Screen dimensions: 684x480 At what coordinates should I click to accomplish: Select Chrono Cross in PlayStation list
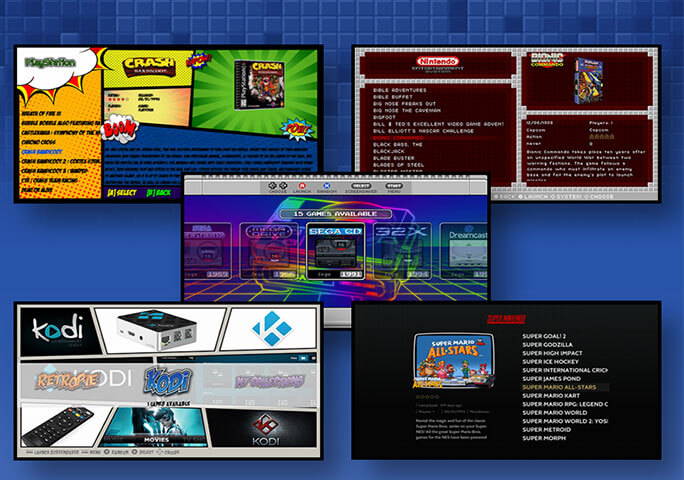point(38,142)
